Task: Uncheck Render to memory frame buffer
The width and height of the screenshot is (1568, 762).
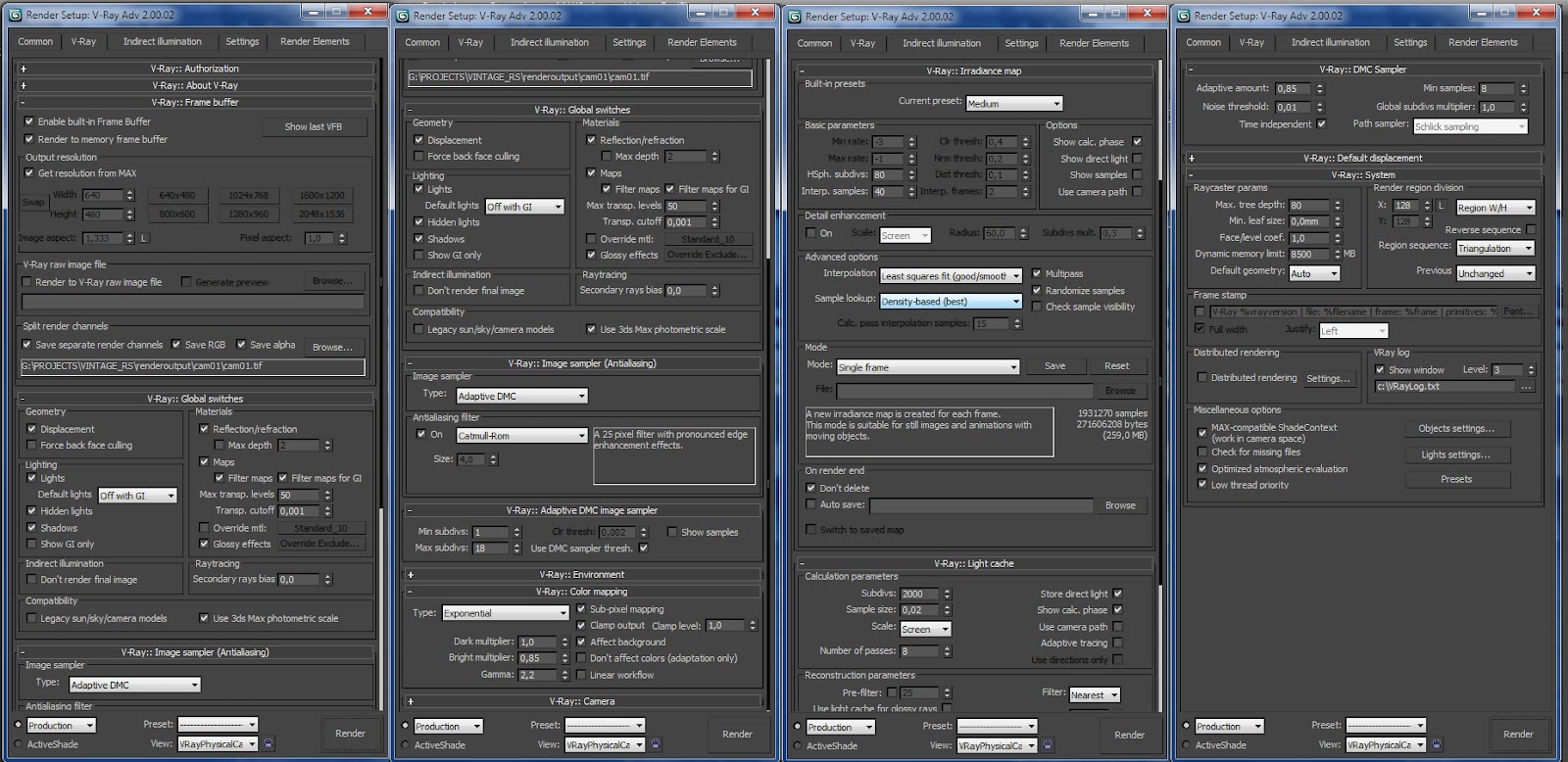Action: click(x=29, y=139)
